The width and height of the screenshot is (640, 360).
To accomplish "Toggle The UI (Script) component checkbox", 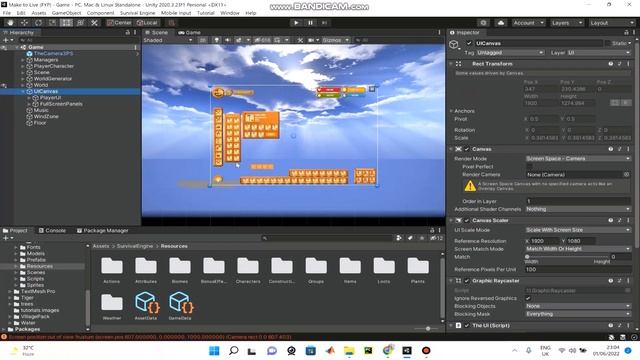I will [467, 326].
